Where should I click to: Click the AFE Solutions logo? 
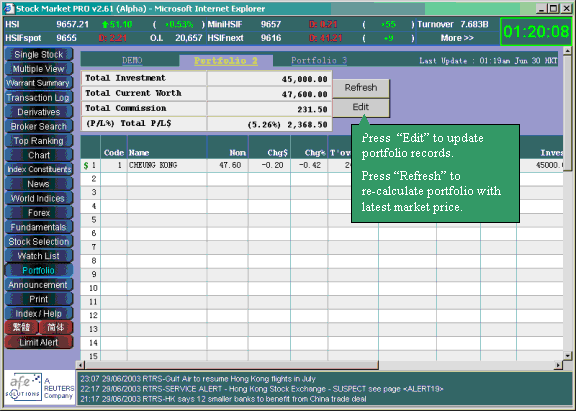(x=40, y=388)
